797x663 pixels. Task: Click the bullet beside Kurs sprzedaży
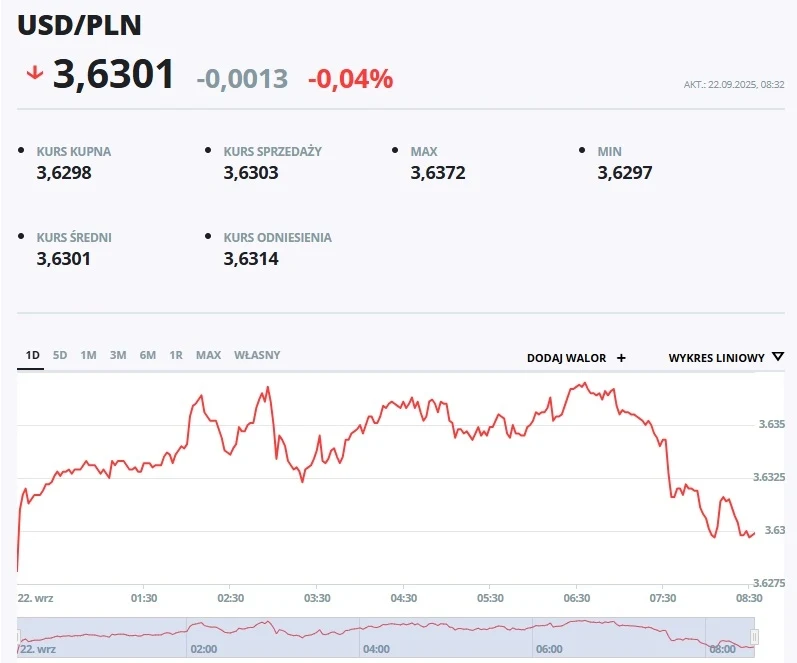tap(209, 150)
